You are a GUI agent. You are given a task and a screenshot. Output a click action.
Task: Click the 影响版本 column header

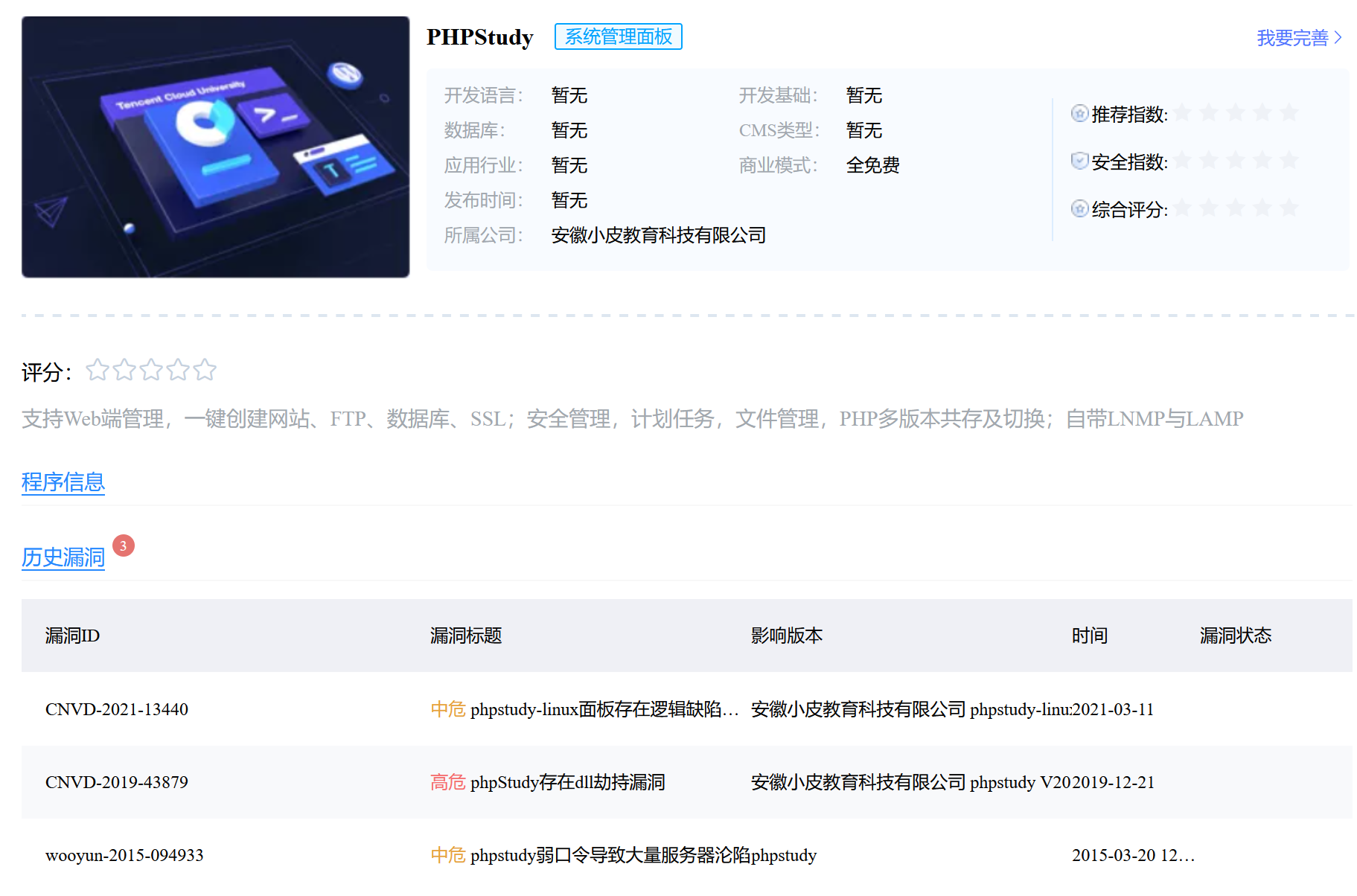[787, 636]
